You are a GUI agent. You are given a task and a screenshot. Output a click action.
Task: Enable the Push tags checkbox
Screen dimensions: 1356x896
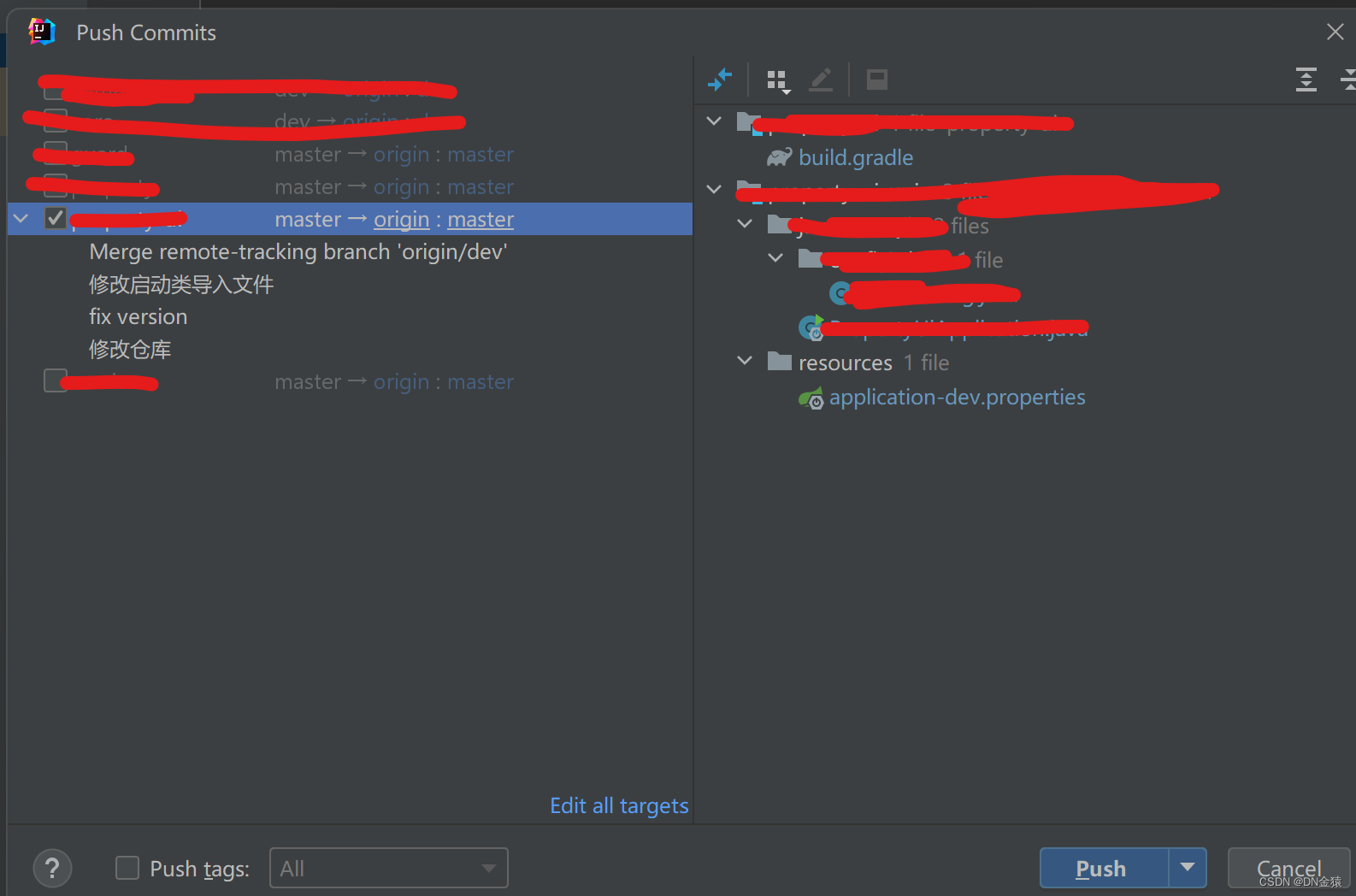[x=127, y=869]
